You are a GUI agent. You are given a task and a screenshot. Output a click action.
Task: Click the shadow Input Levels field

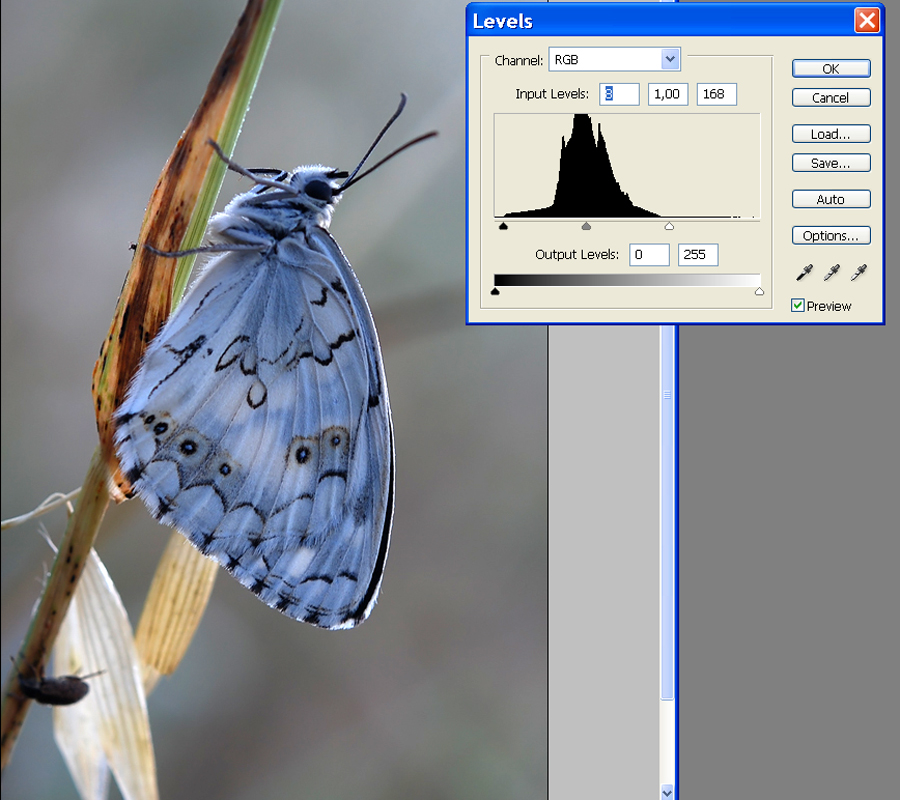pyautogui.click(x=619, y=94)
